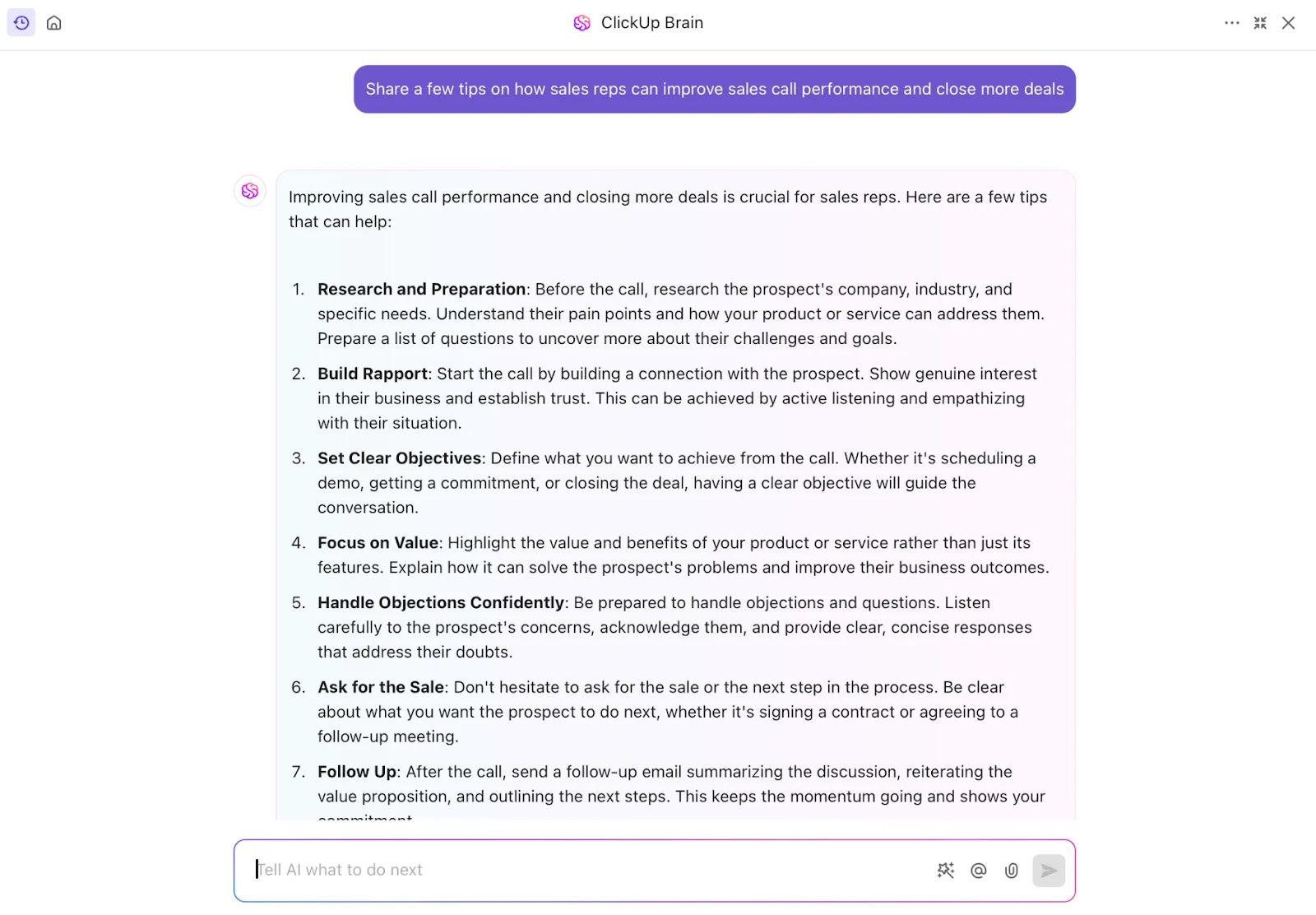Viewport: 1316px width, 915px height.
Task: Send the message with the arrow button
Action: [x=1049, y=871]
